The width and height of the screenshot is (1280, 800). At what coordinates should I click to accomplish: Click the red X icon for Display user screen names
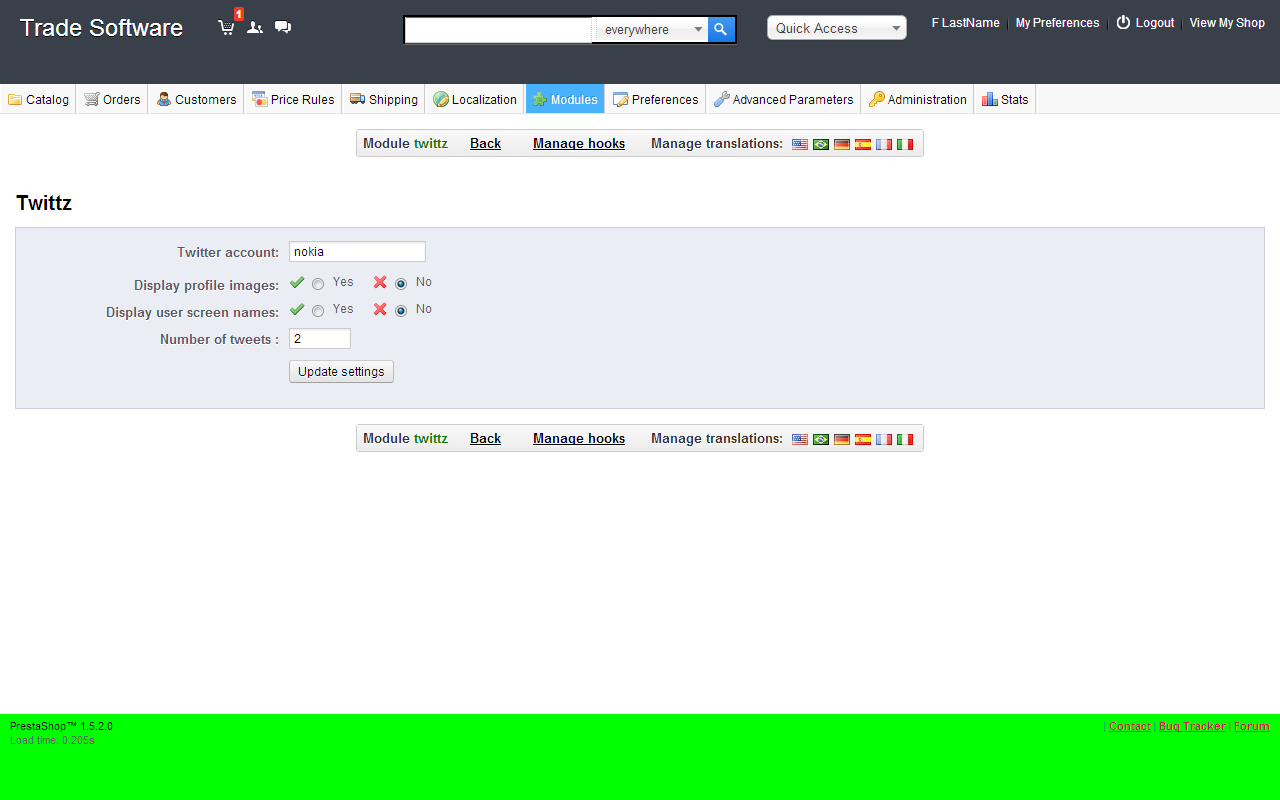pos(380,309)
